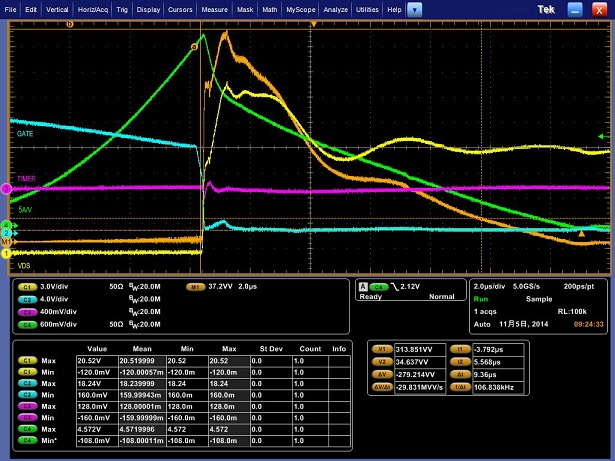This screenshot has height=461, width=615.
Task: Open the Edit menu
Action: (x=31, y=9)
